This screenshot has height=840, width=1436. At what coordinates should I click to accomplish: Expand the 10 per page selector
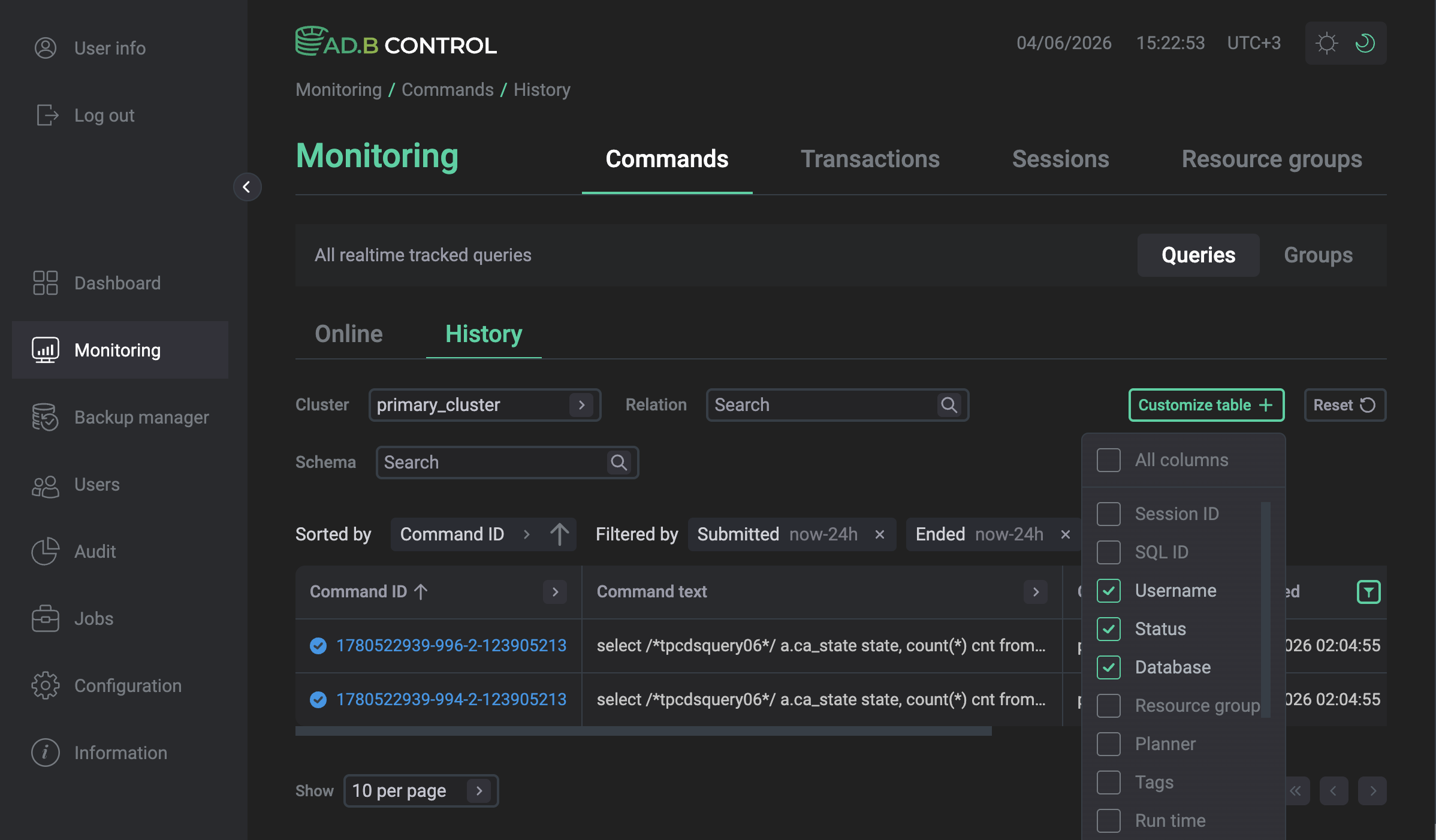pyautogui.click(x=421, y=791)
